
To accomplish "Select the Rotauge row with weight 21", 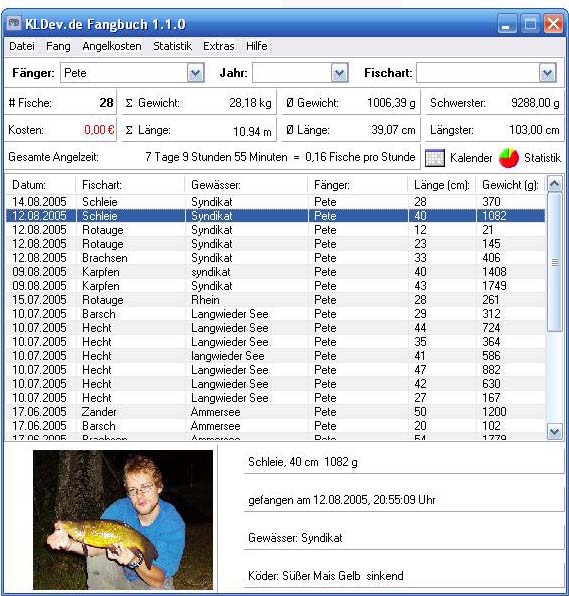I will click(276, 230).
